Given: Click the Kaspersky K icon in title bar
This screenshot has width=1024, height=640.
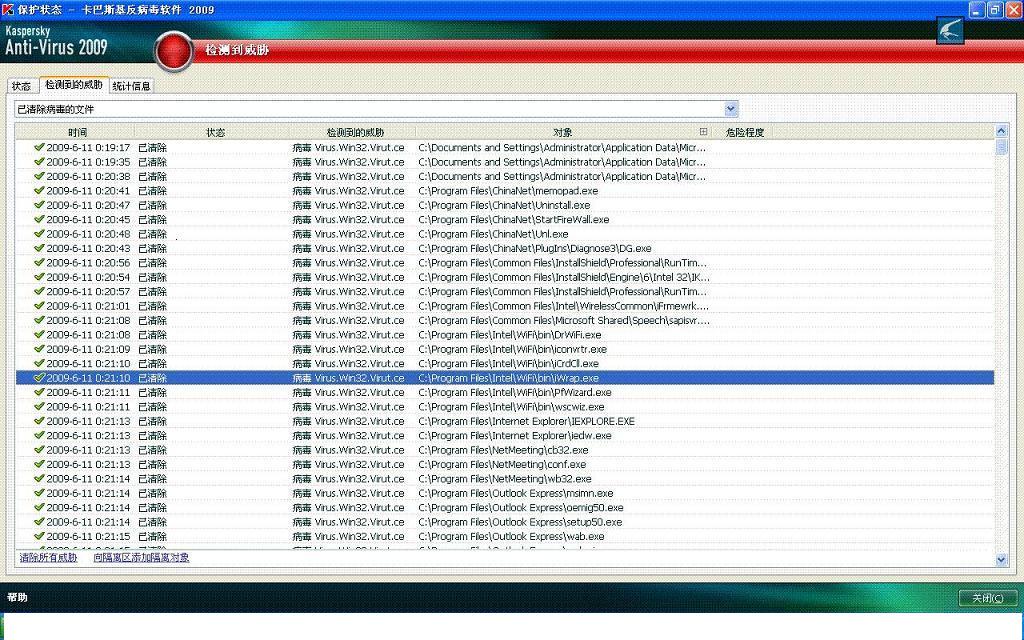Looking at the screenshot, I should (x=8, y=9).
